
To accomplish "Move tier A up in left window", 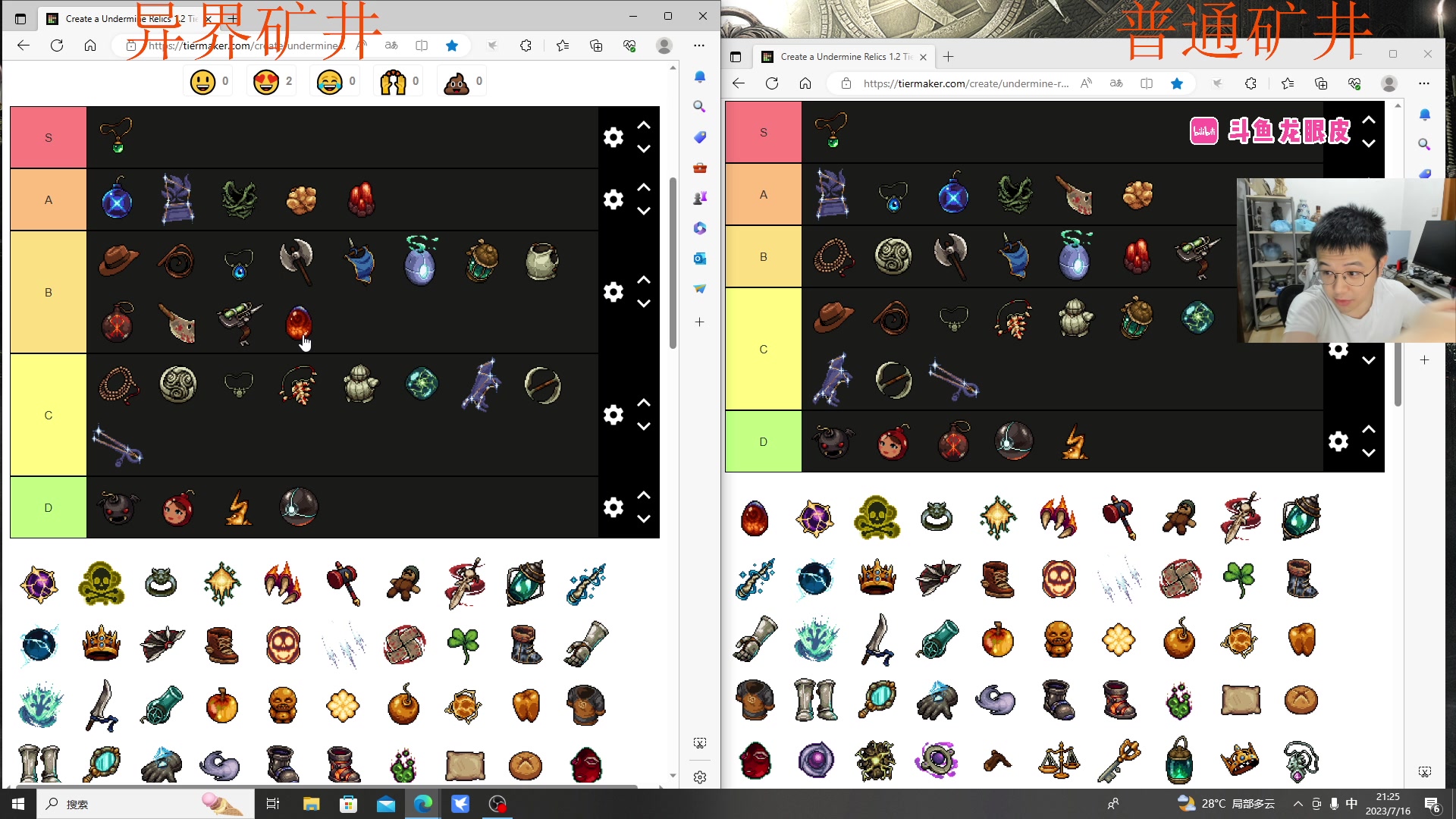I will 644,187.
